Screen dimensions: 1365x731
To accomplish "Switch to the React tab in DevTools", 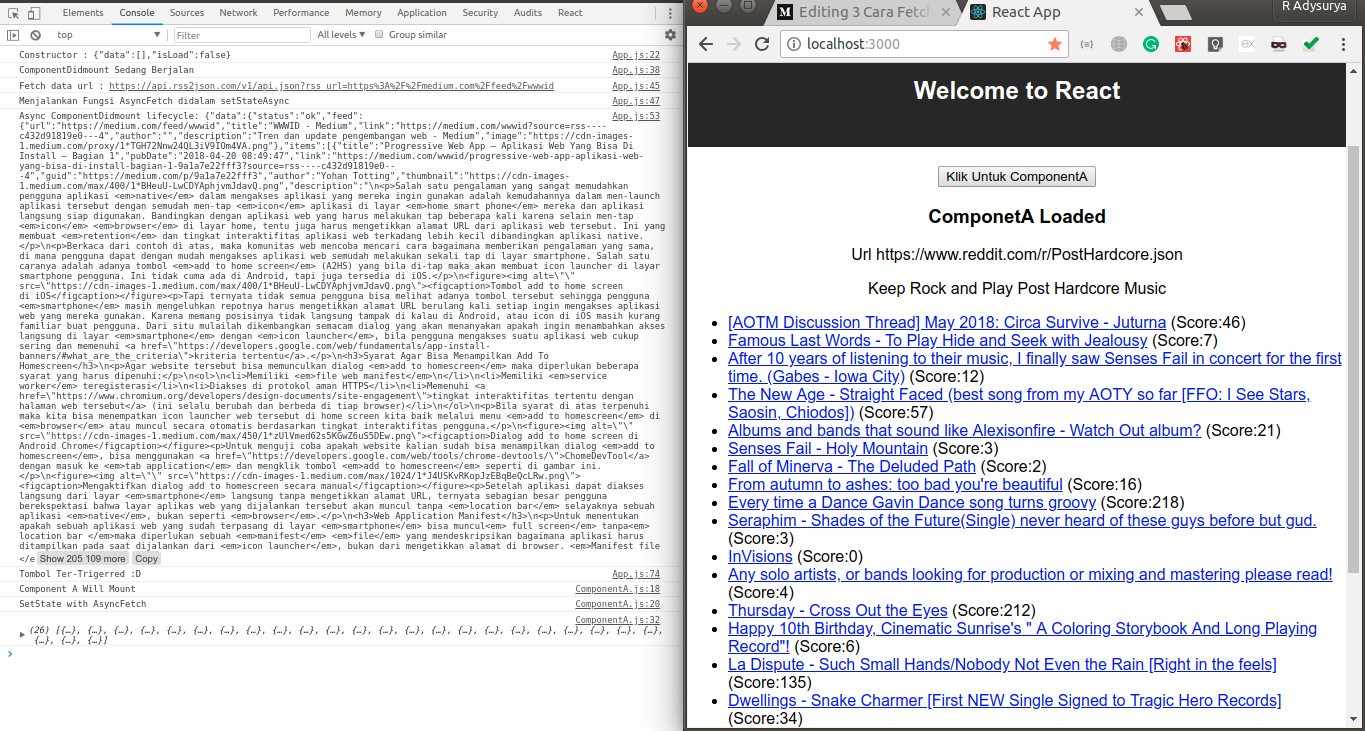I will click(x=570, y=13).
